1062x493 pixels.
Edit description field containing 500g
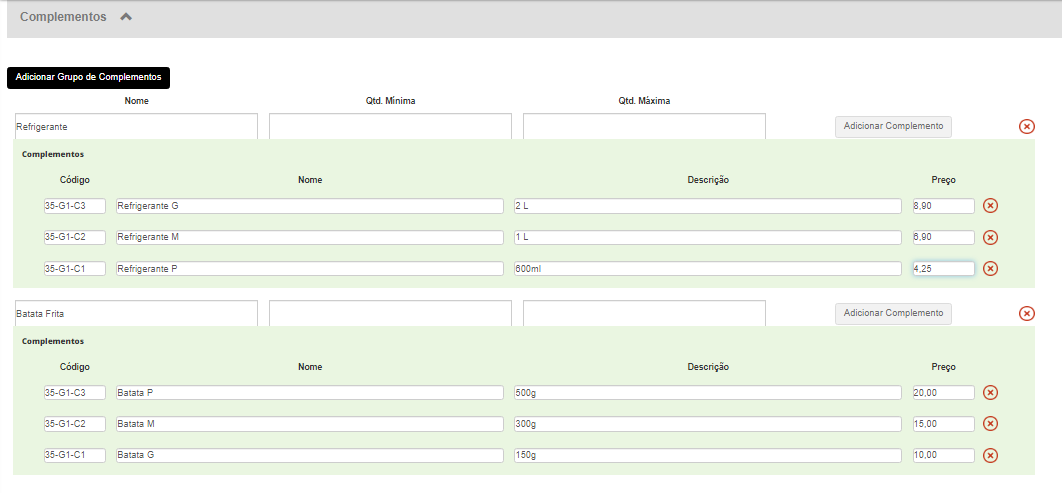708,393
